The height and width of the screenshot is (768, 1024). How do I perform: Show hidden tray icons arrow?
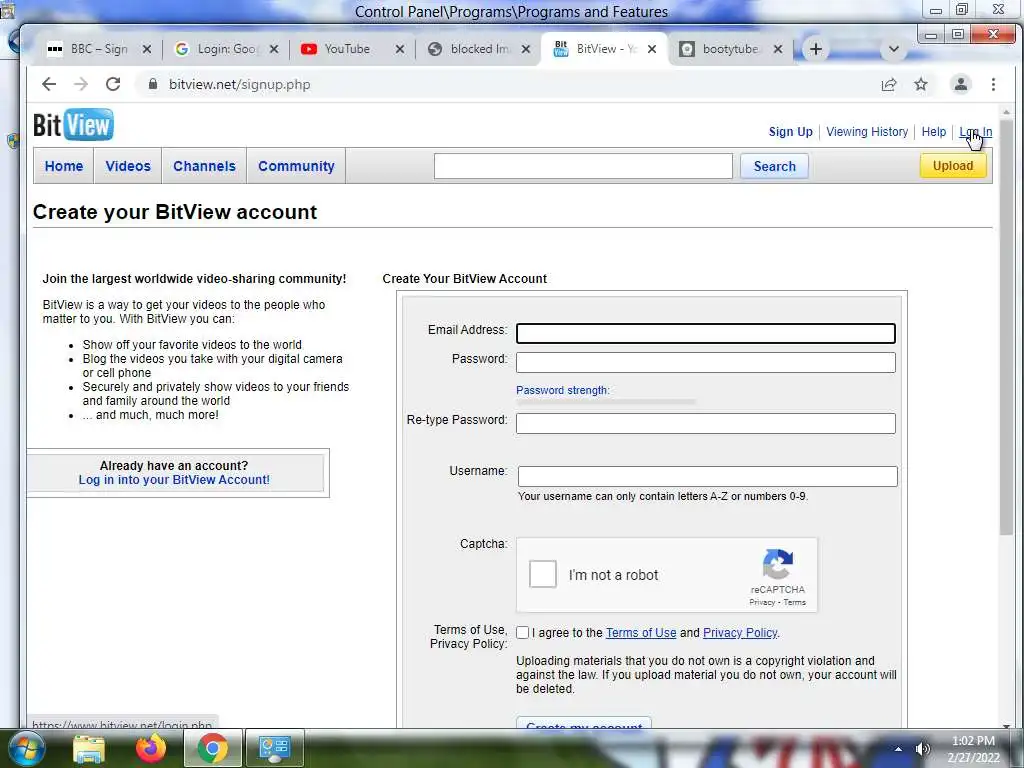(898, 749)
